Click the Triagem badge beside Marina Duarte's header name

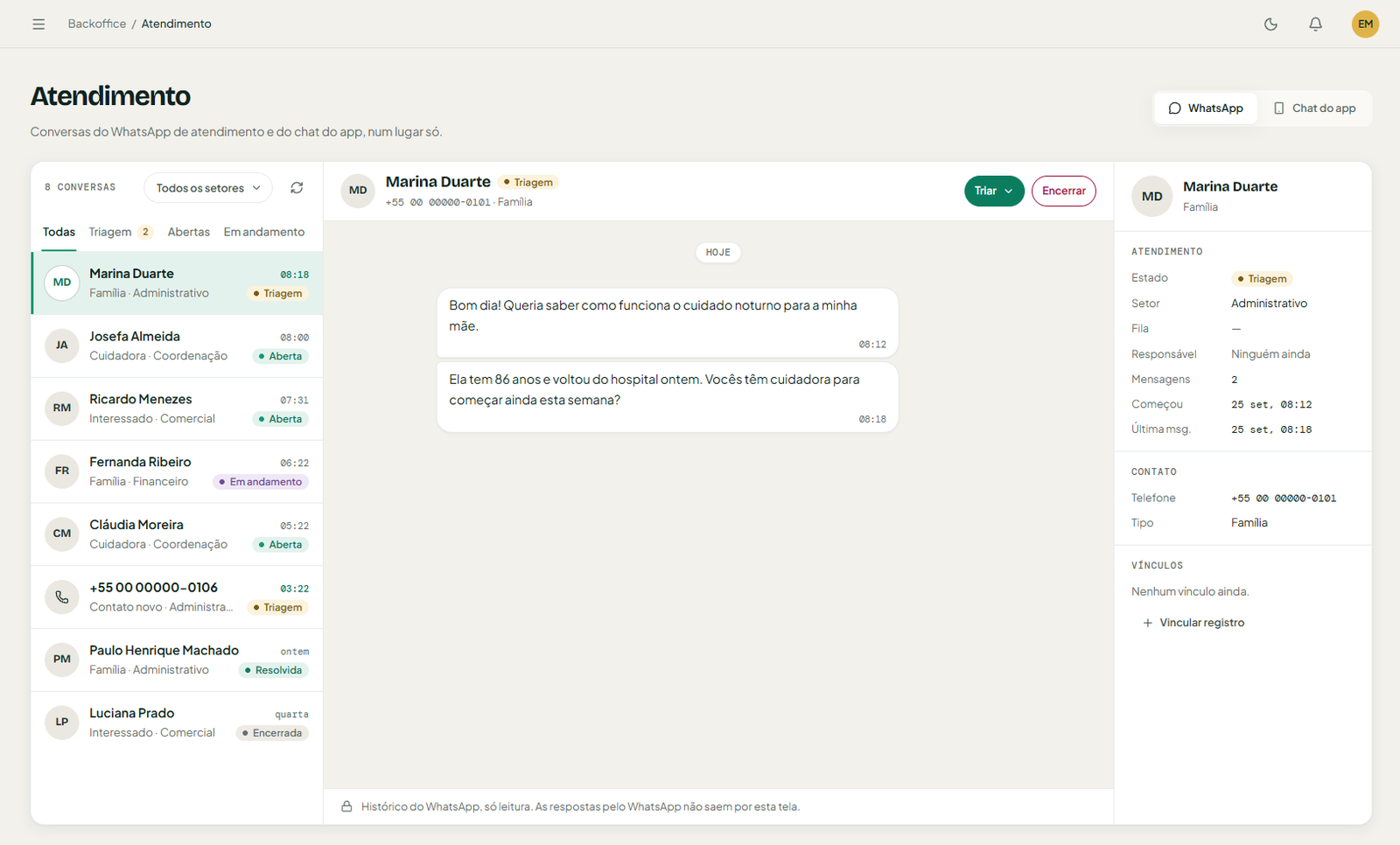click(528, 183)
